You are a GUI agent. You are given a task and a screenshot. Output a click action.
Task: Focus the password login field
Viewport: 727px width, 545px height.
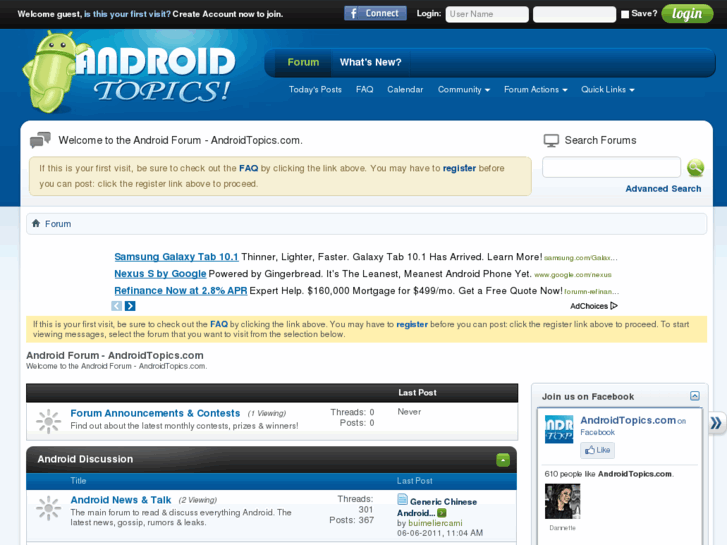[x=574, y=14]
